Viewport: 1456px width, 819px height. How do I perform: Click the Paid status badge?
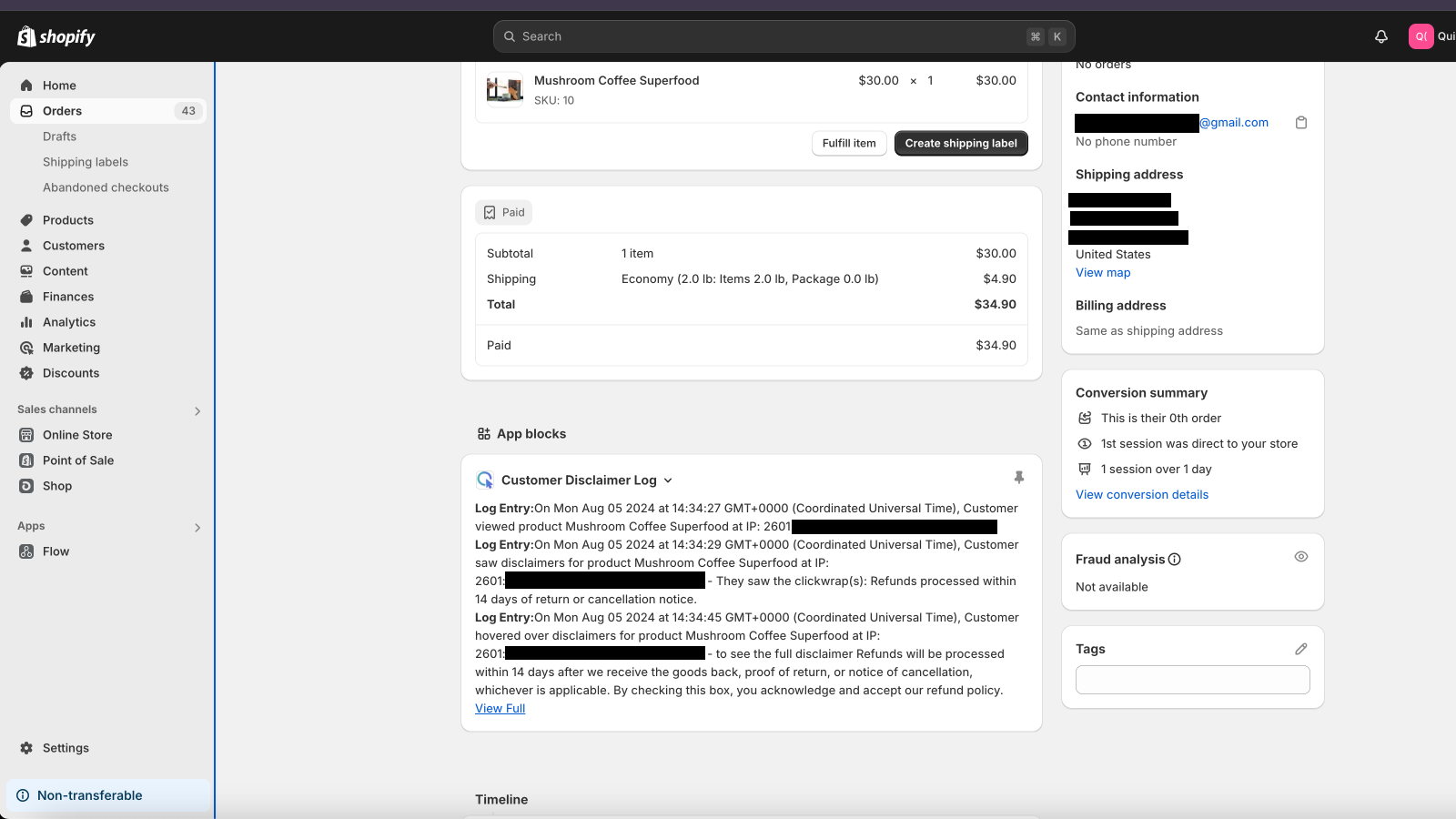click(x=503, y=212)
